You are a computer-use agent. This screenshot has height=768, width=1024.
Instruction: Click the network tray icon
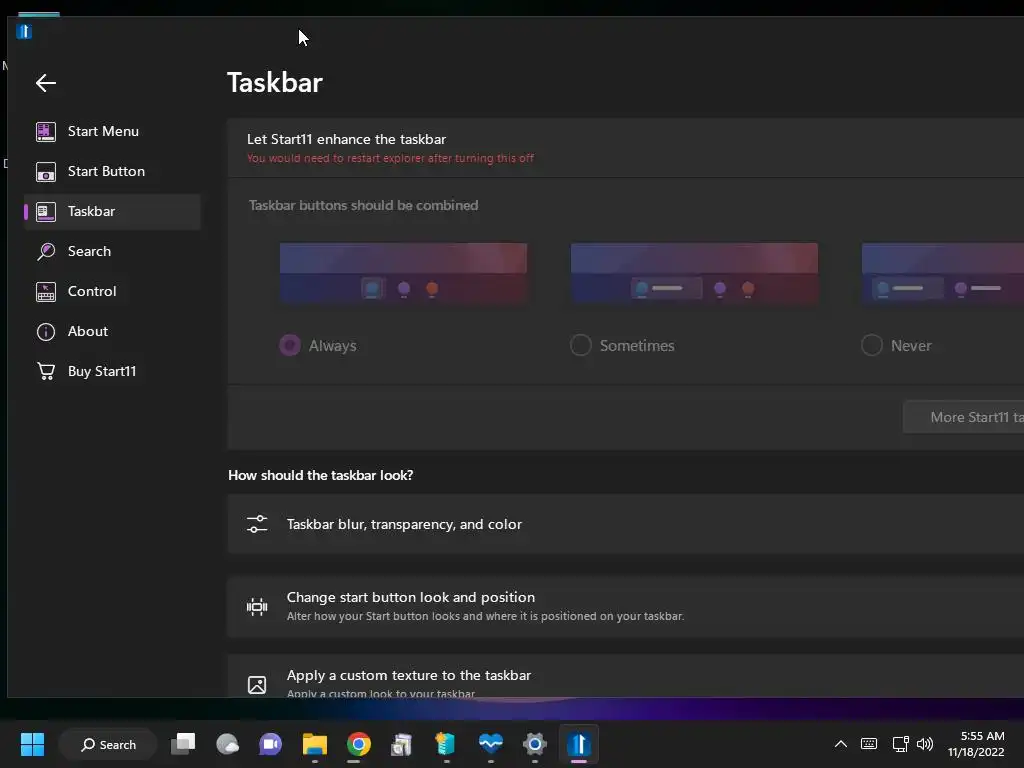901,744
